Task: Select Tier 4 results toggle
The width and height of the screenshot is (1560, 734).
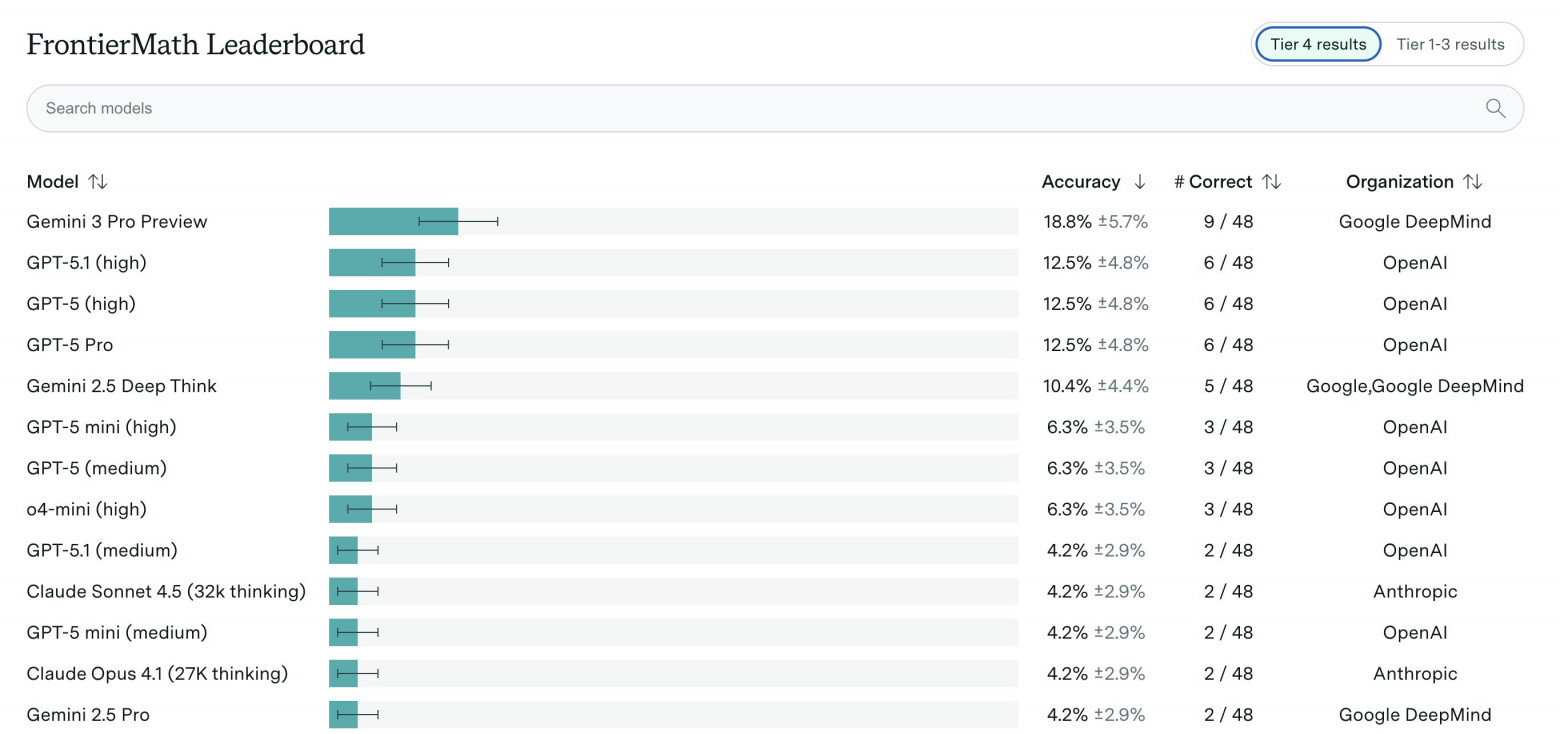Action: (1318, 44)
